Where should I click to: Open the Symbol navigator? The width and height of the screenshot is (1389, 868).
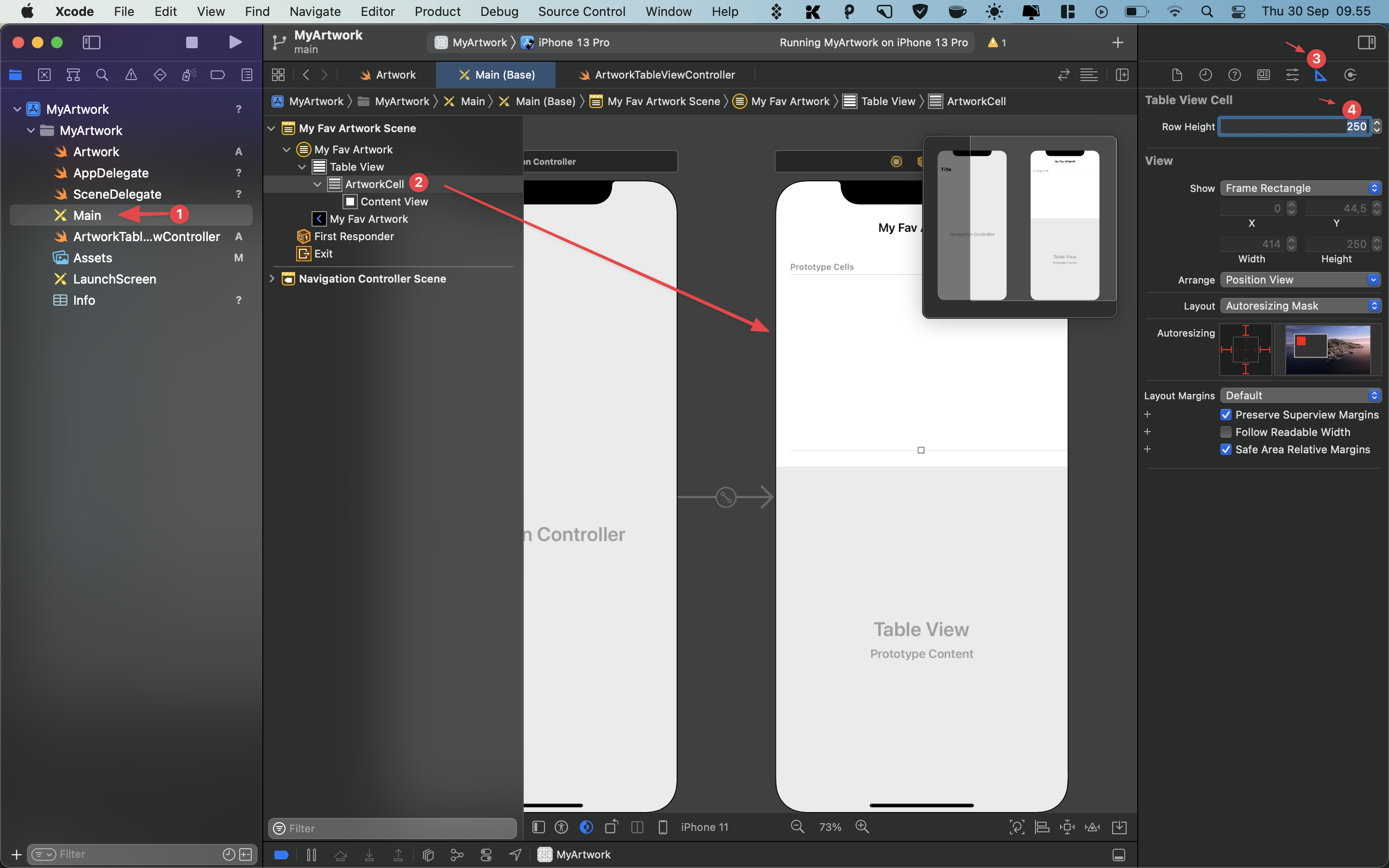click(73, 75)
